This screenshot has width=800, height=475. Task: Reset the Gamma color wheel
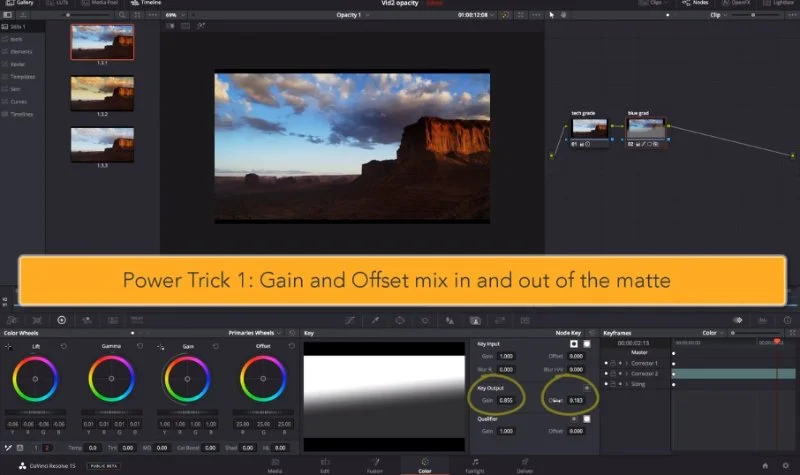(x=140, y=346)
